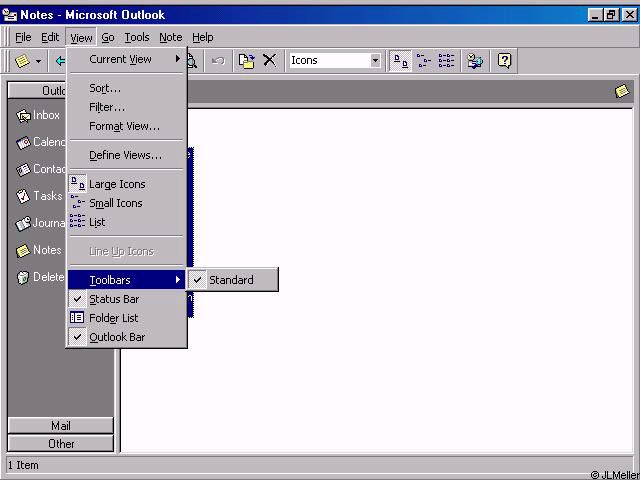Viewport: 640px width, 480px height.
Task: Click the Move to Folder icon
Action: pyautogui.click(x=247, y=61)
